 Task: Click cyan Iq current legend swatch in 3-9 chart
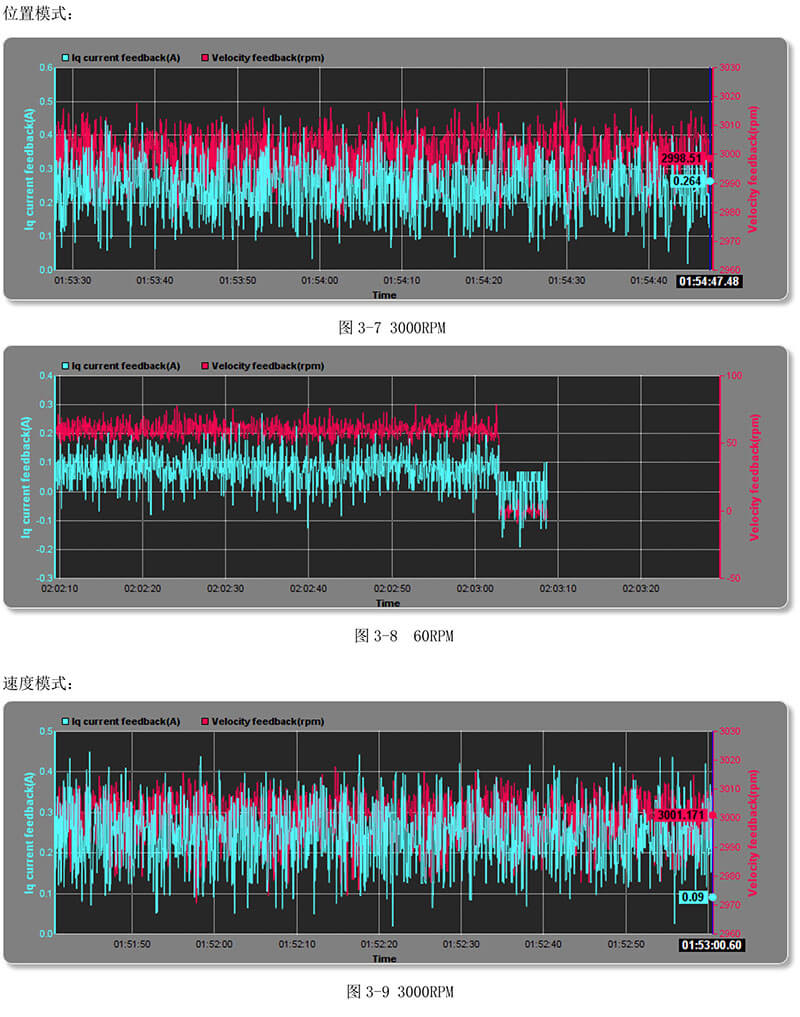tap(66, 722)
